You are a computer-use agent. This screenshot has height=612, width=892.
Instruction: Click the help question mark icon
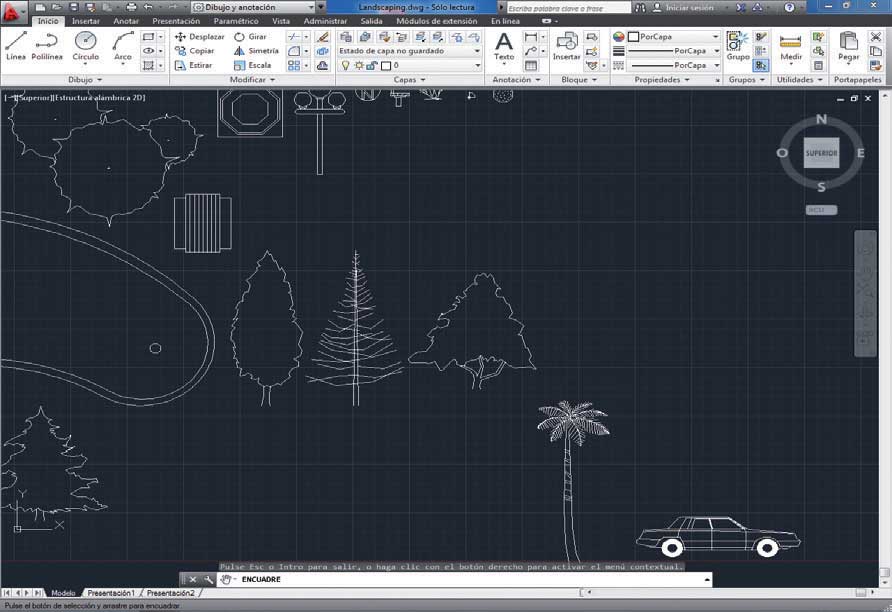click(x=789, y=7)
